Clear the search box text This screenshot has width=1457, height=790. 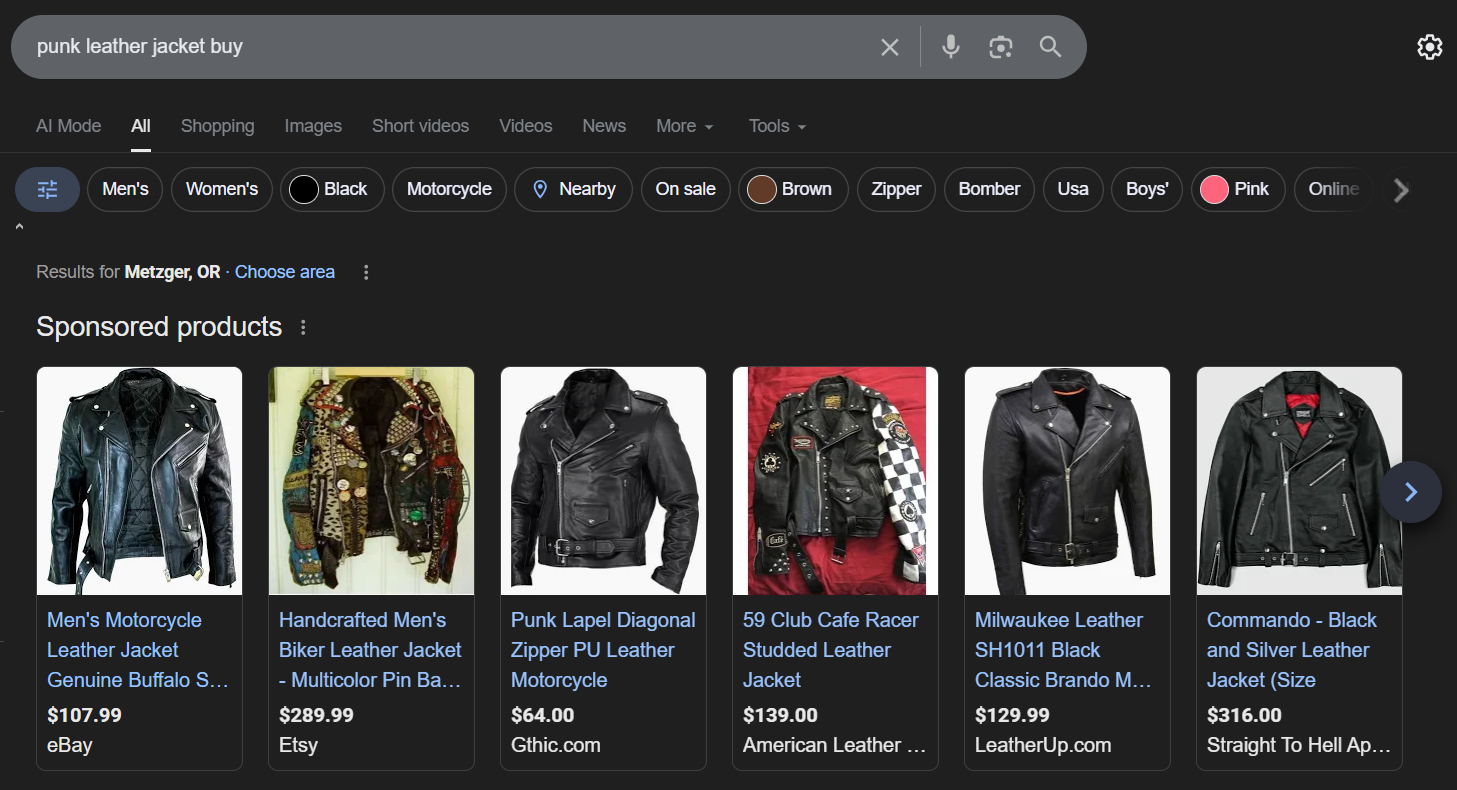889,47
